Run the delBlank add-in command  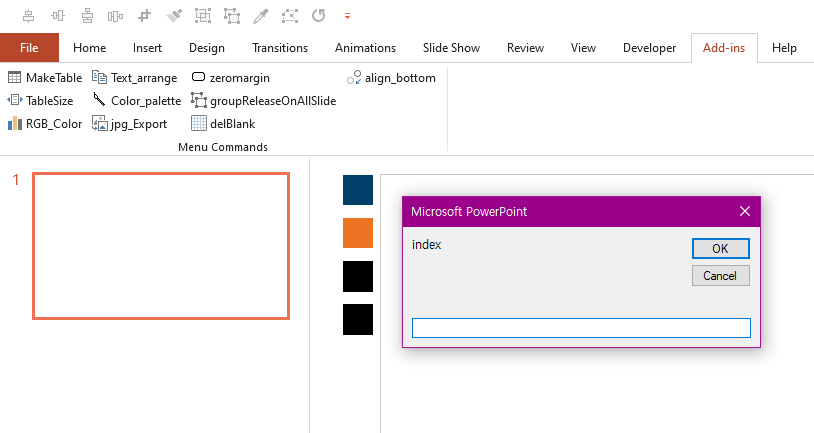(x=223, y=124)
